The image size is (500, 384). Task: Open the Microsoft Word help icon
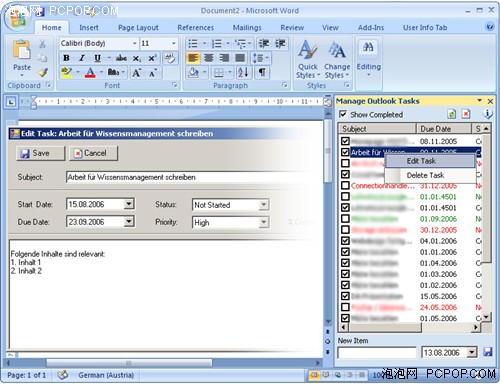pos(490,26)
